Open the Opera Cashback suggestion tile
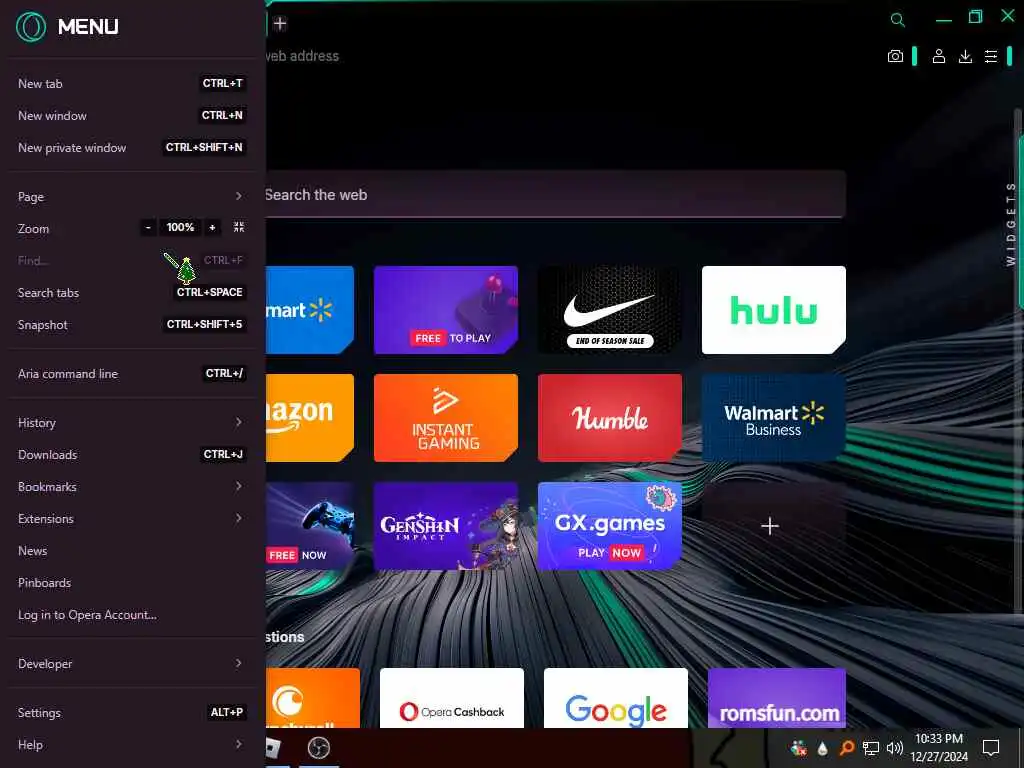 pos(451,697)
